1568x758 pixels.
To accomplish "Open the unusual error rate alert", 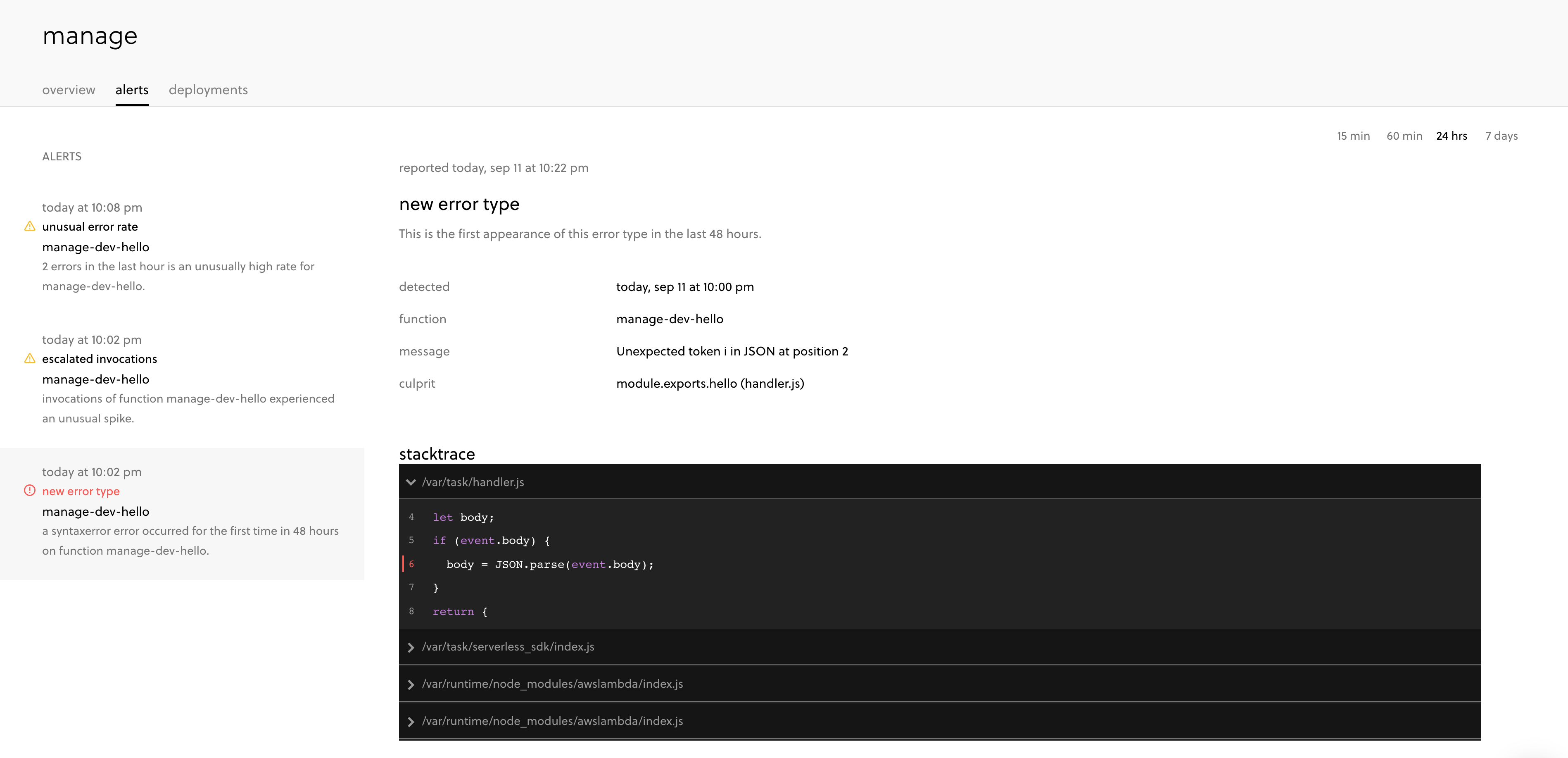I will point(90,226).
